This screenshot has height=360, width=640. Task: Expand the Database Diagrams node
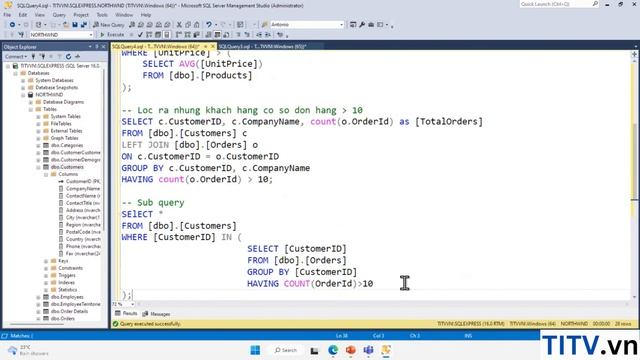pos(31,102)
